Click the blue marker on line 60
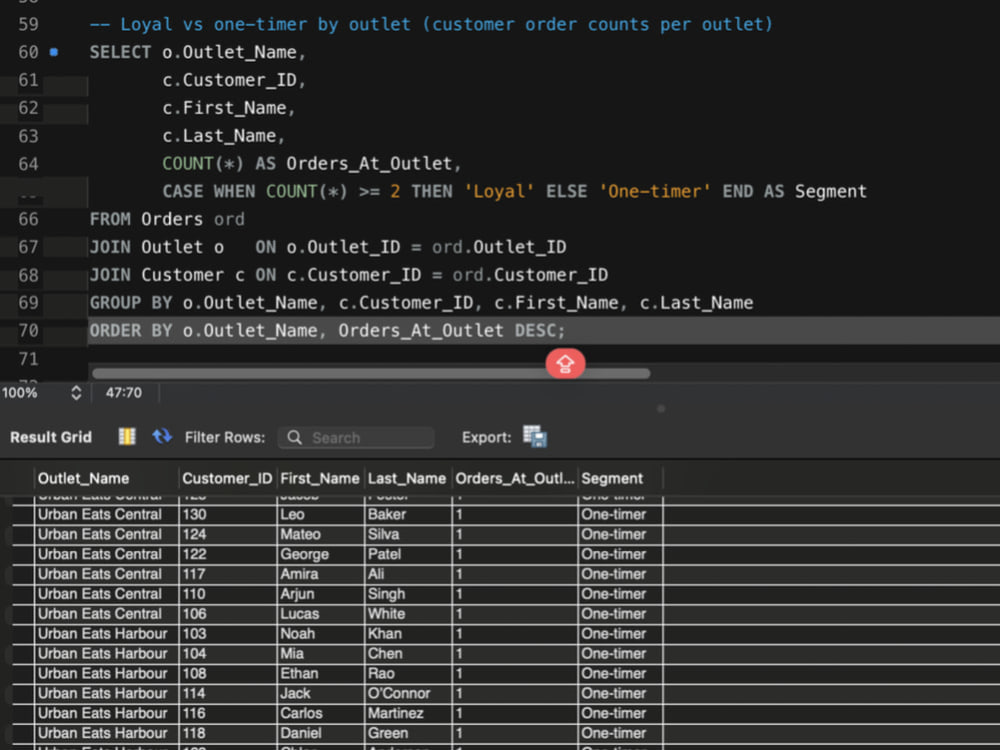Image resolution: width=1000 pixels, height=750 pixels. tap(54, 52)
